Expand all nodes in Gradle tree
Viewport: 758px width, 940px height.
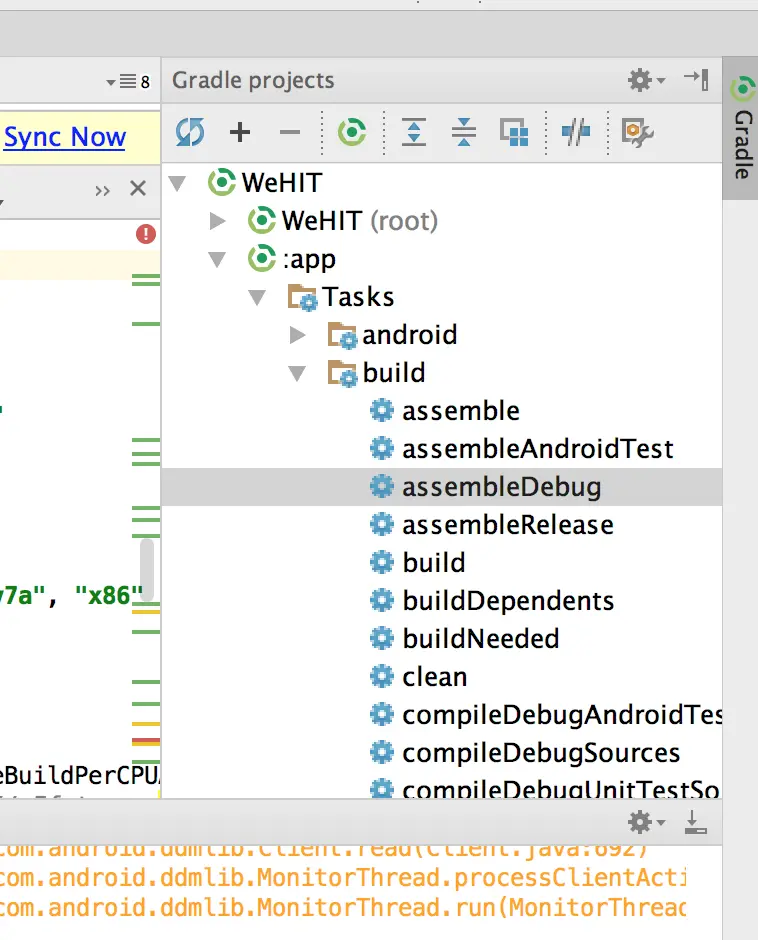(414, 132)
